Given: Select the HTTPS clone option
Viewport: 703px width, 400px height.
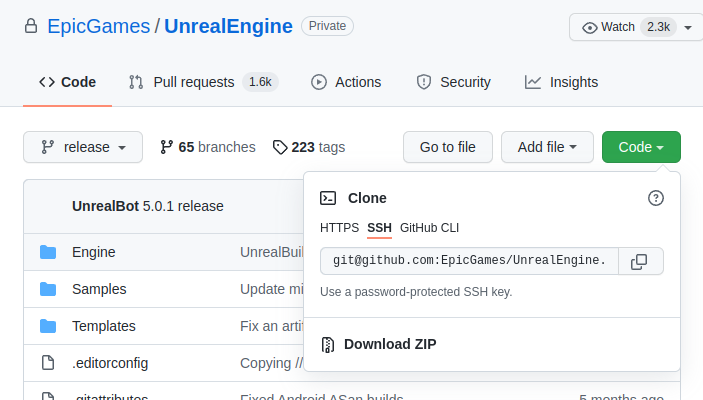Looking at the screenshot, I should coord(339,228).
